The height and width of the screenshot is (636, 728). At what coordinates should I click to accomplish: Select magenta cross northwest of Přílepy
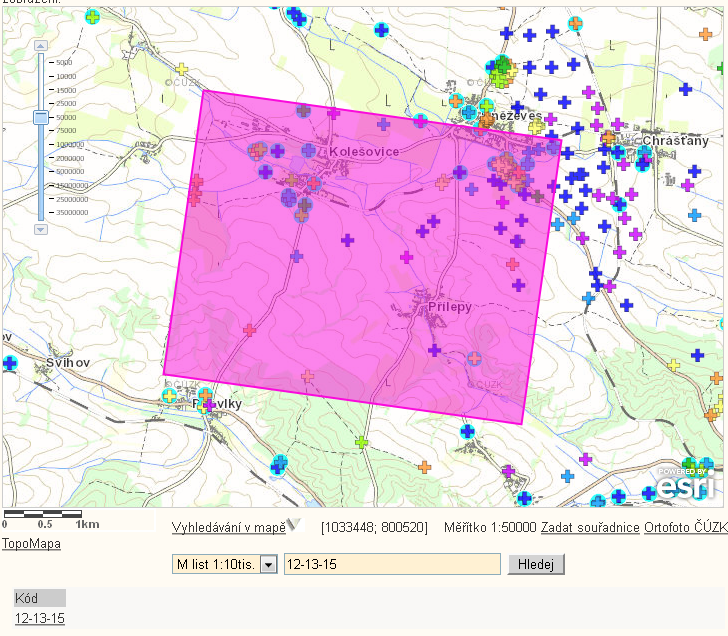pyautogui.click(x=406, y=257)
